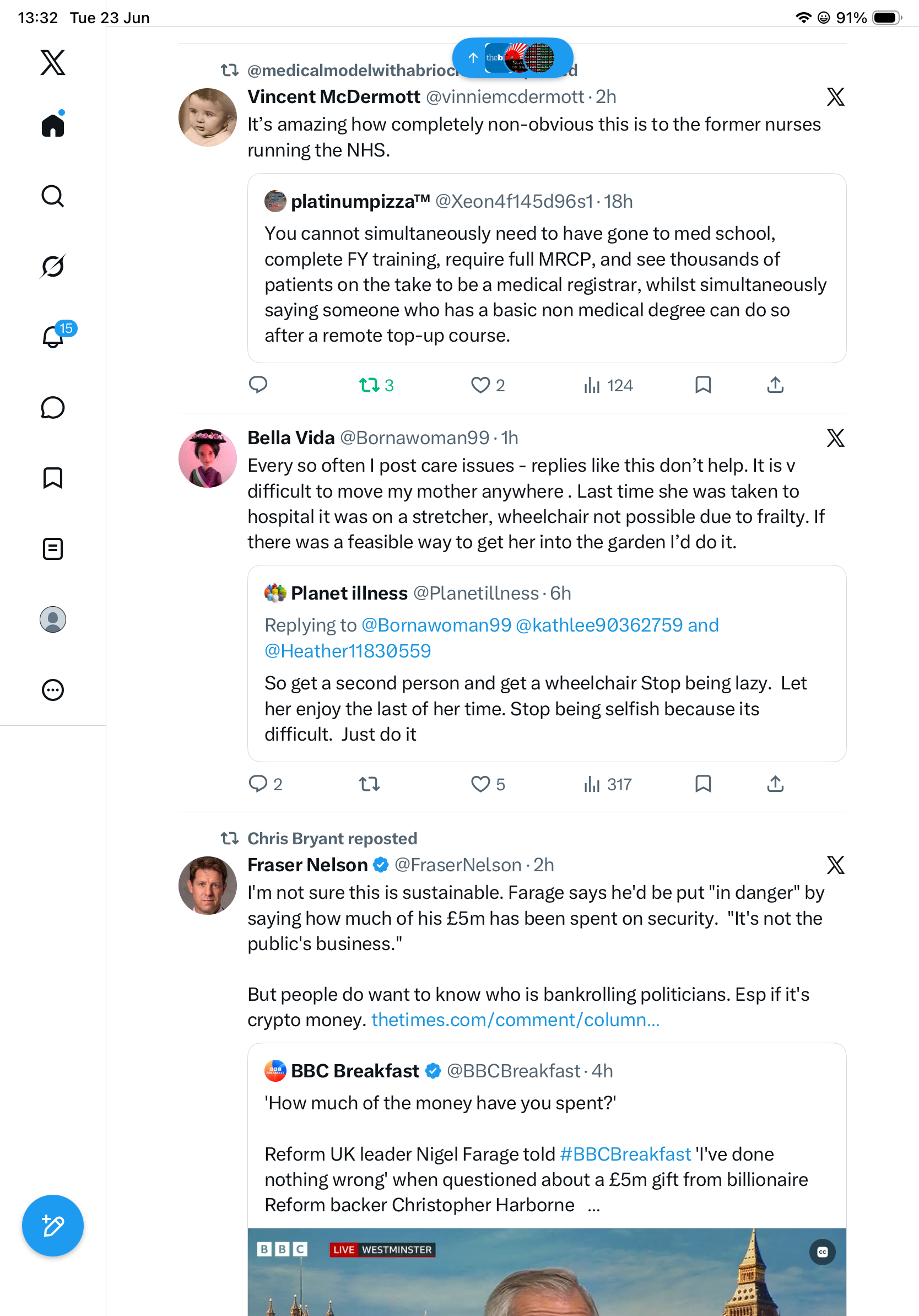Open the #BBCBreakfast hashtag

click(x=626, y=1154)
